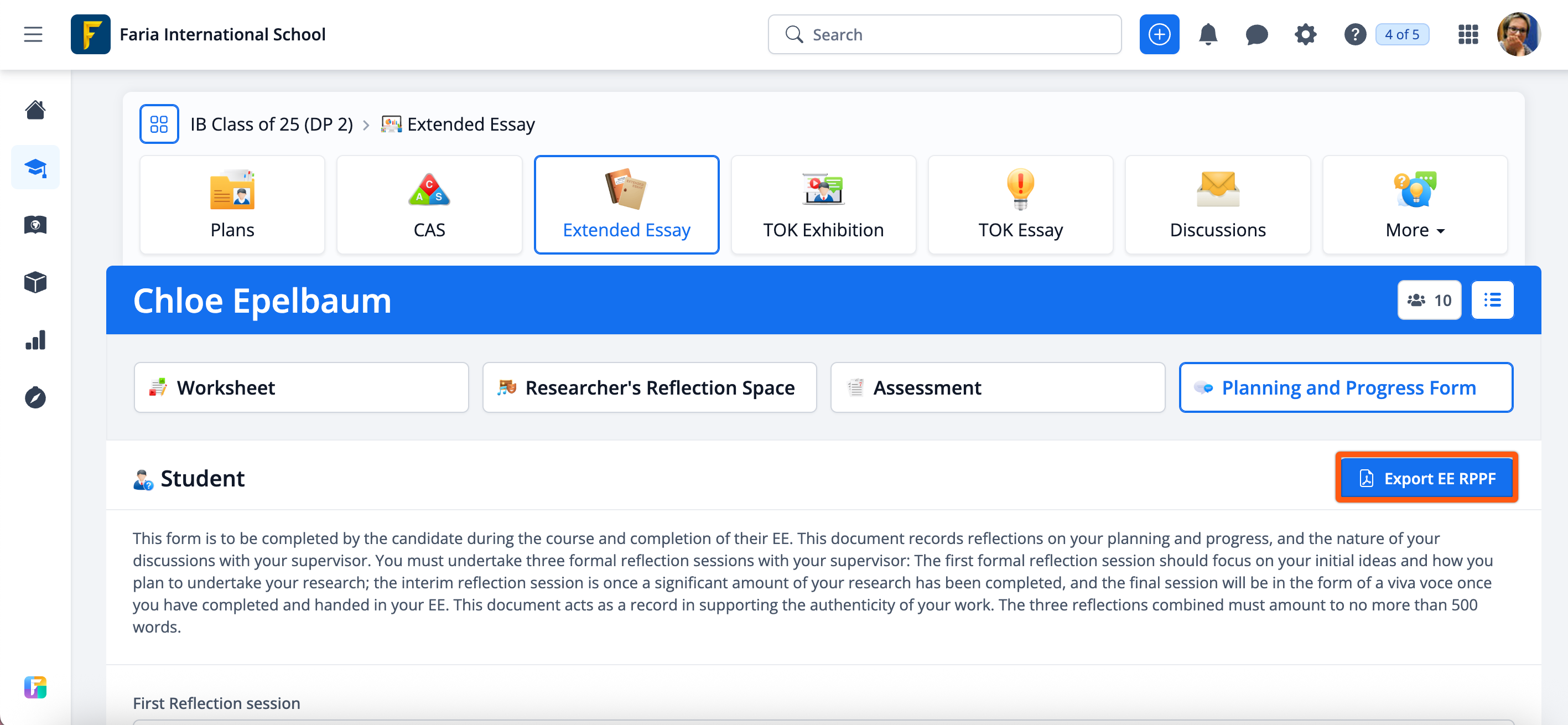Follow the IB Class of 25 breadcrumb link
The height and width of the screenshot is (725, 1568).
(x=272, y=124)
